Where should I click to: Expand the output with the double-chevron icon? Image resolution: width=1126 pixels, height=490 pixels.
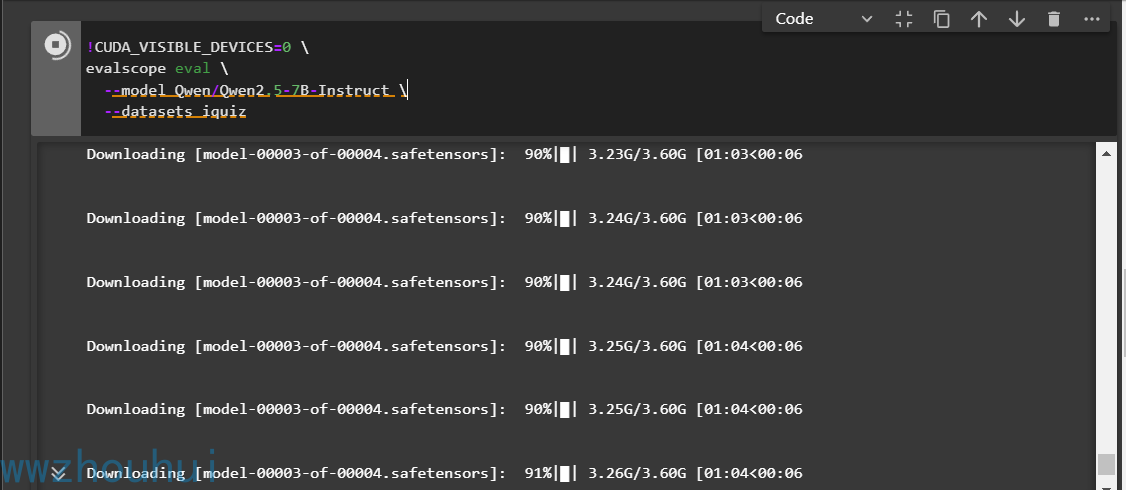59,473
